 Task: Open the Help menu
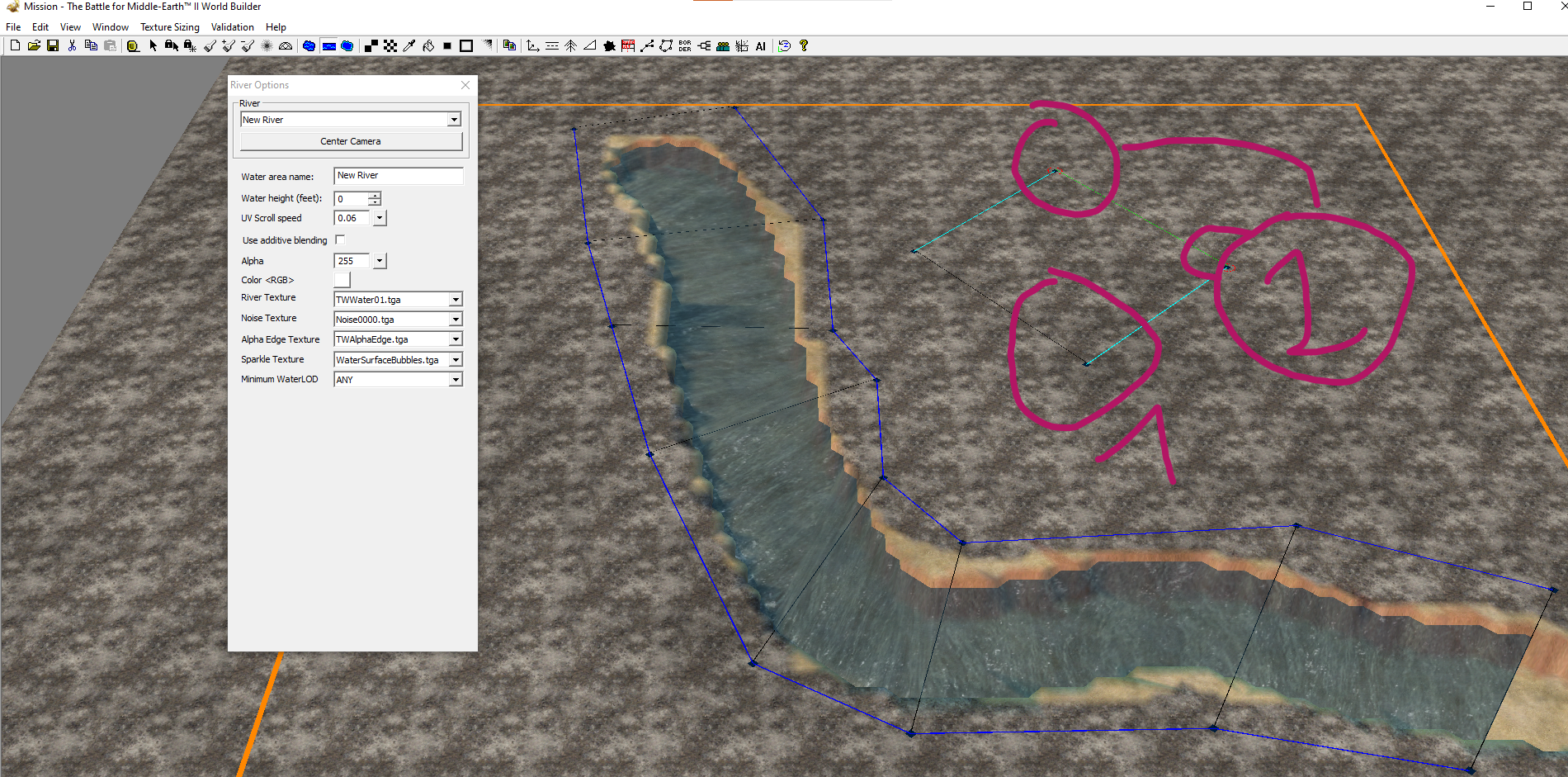276,27
